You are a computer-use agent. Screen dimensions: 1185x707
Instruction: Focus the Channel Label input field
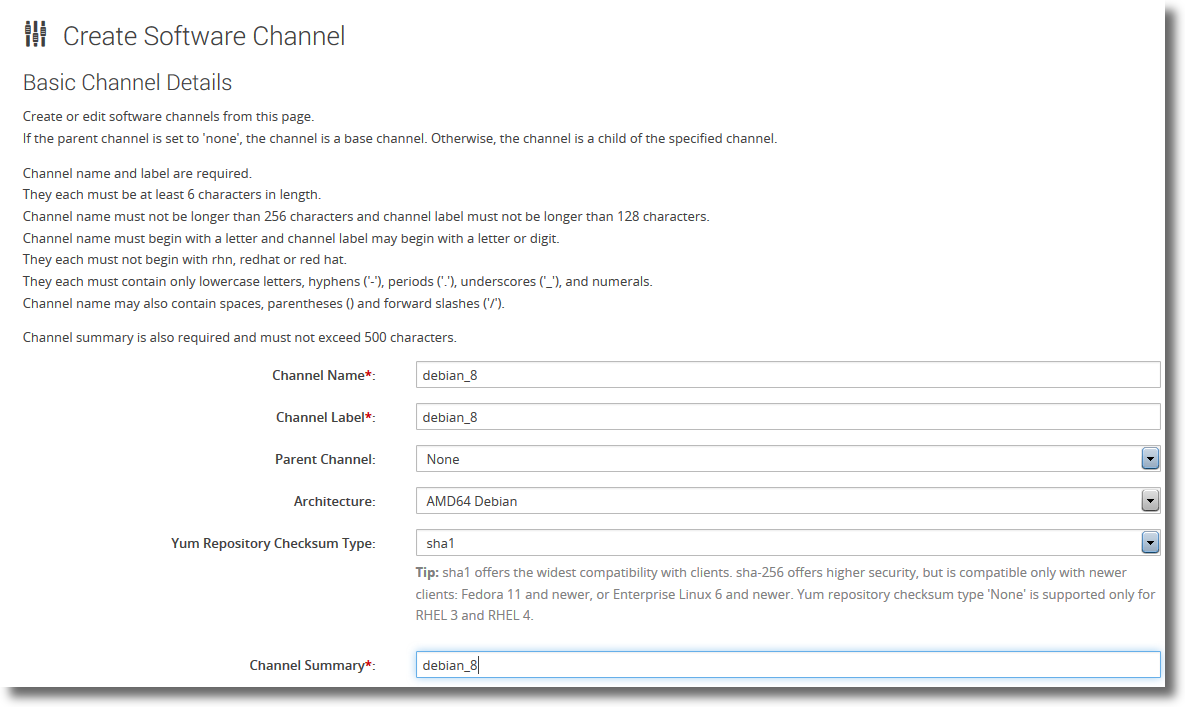pyautogui.click(x=787, y=417)
